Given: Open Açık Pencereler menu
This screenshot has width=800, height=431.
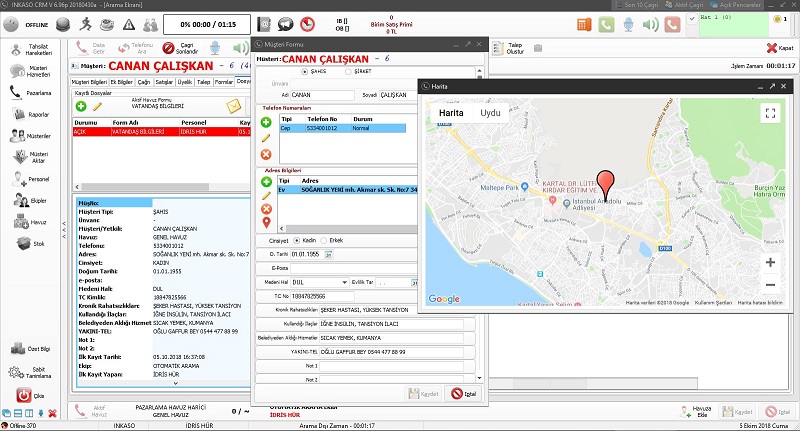Looking at the screenshot, I should pos(735,5).
